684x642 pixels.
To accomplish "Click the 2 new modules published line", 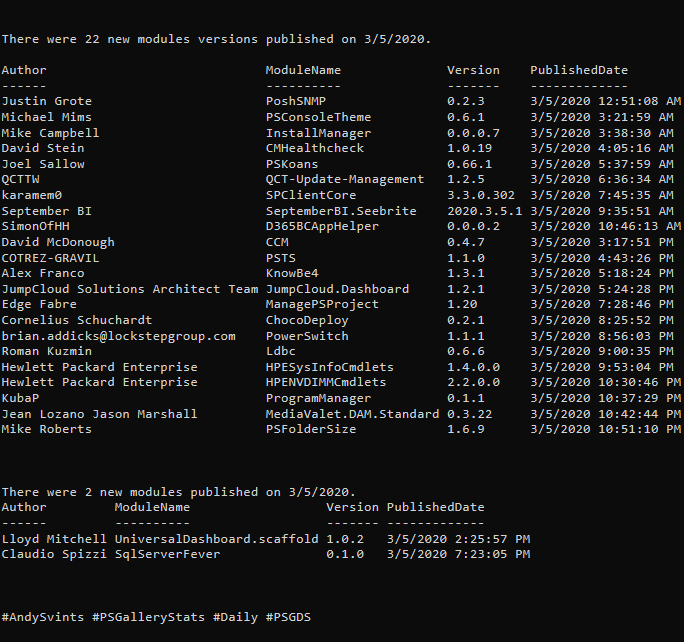I will [178, 492].
